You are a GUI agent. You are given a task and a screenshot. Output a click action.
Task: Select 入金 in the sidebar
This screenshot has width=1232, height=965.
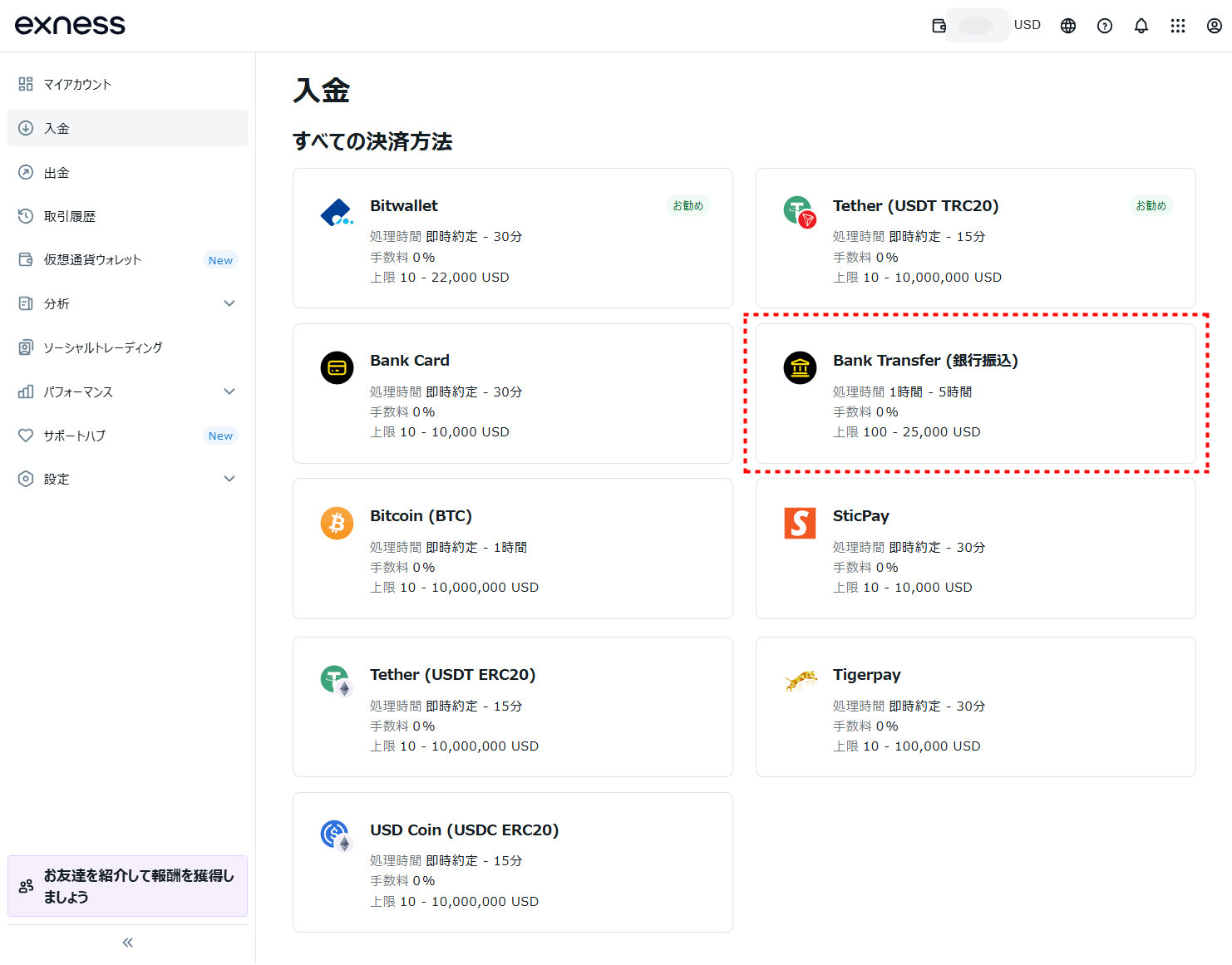click(x=127, y=128)
